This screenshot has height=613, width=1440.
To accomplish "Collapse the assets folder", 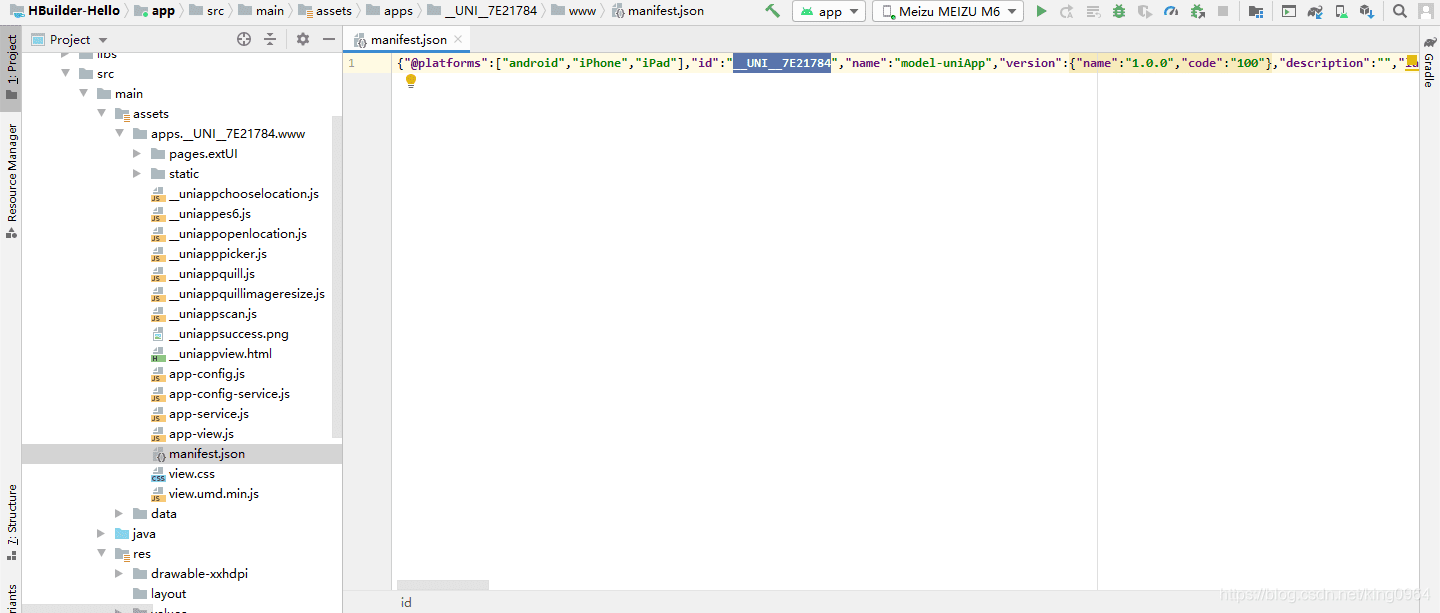I will 101,114.
